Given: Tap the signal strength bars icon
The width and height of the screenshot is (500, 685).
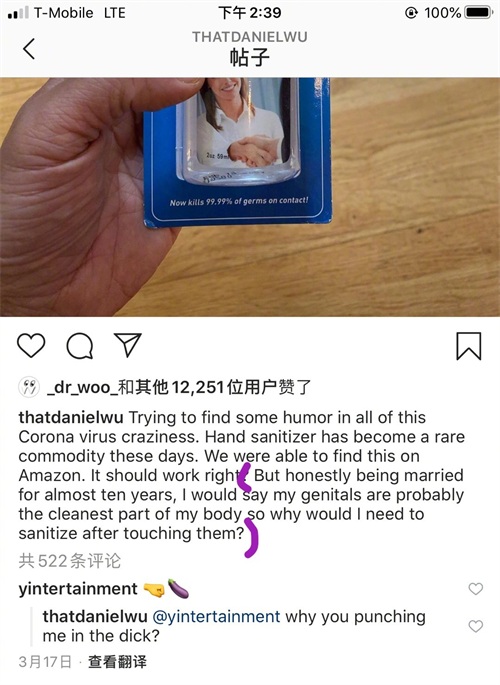Looking at the screenshot, I should 18,13.
